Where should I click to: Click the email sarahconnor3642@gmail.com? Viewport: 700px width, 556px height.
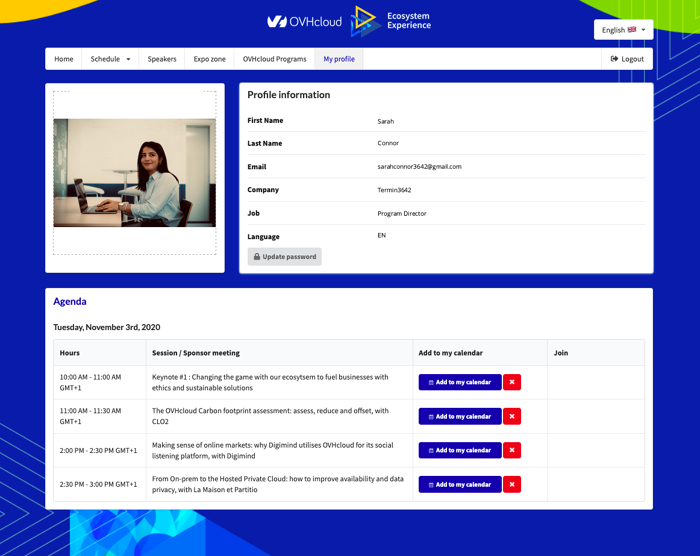tap(420, 167)
